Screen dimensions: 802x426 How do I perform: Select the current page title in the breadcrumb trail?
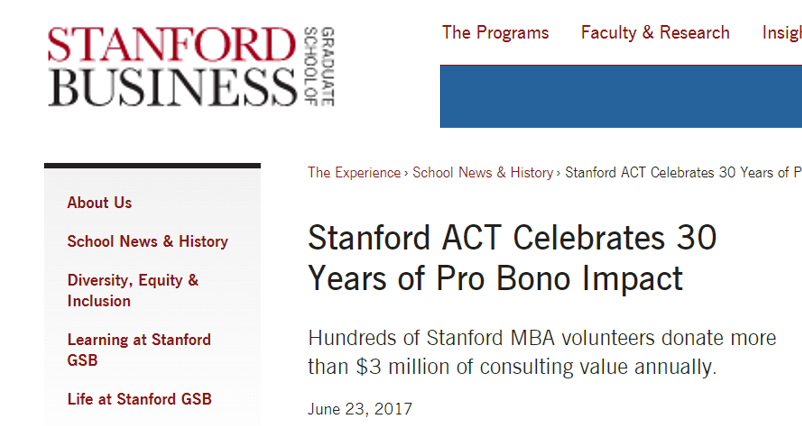pyautogui.click(x=683, y=173)
